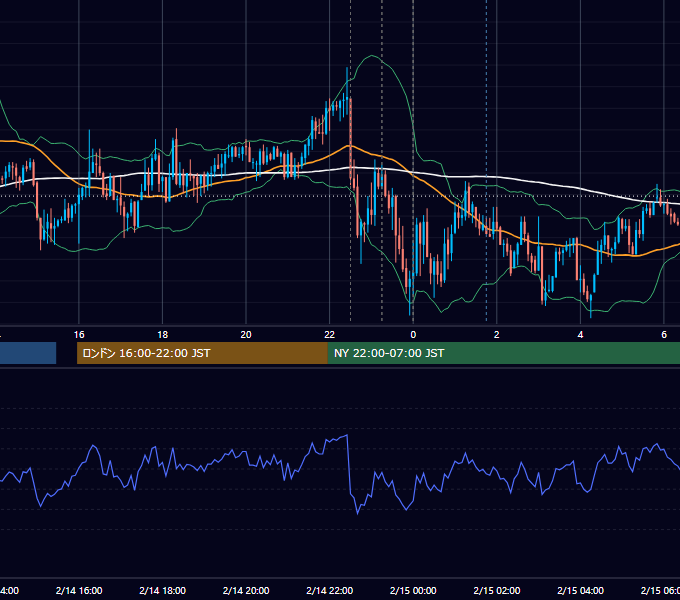Click the 2/14 20:00 date label
This screenshot has height=600, width=680.
pyautogui.click(x=246, y=590)
